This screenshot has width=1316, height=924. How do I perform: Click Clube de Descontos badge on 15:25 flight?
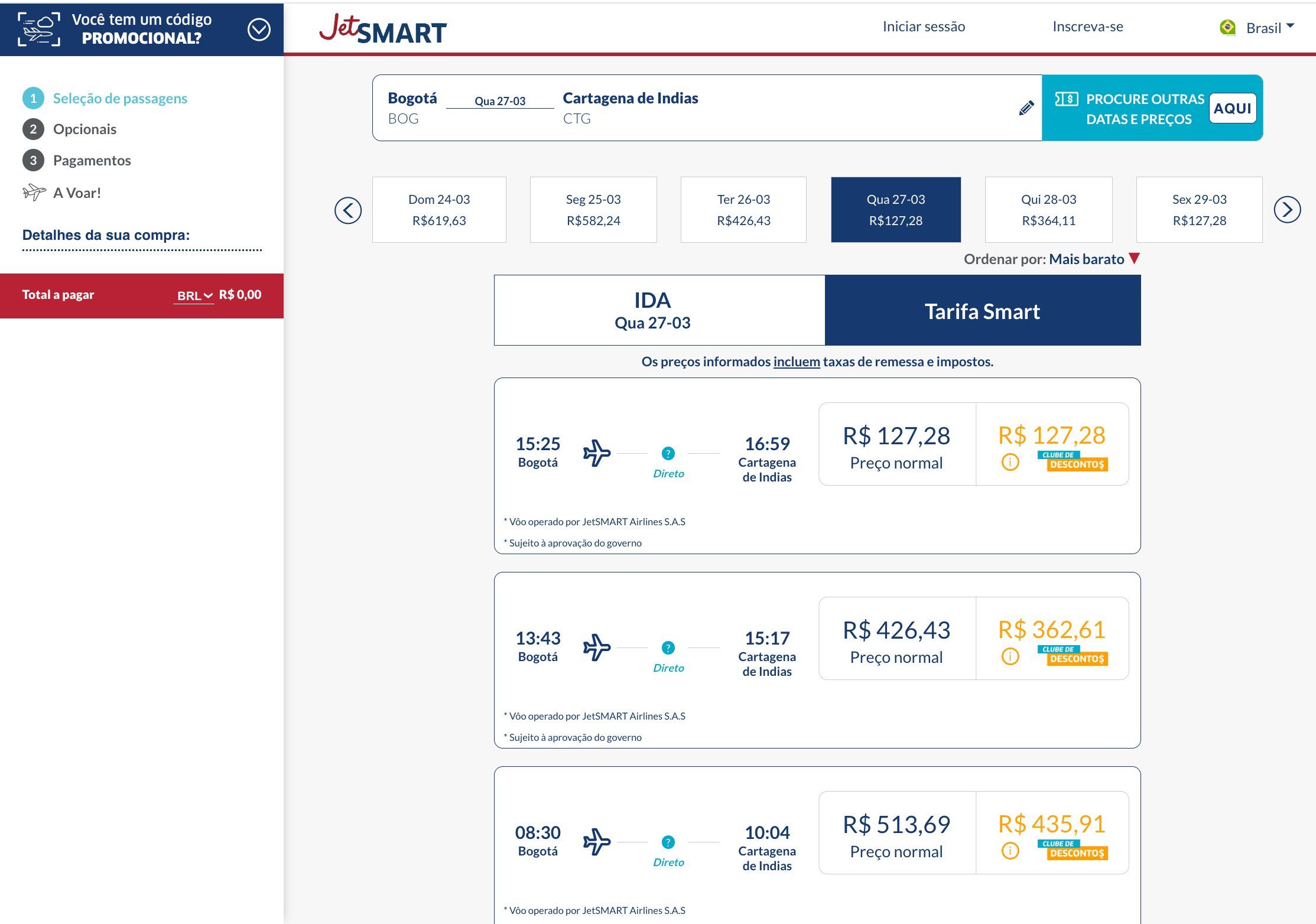click(1073, 461)
